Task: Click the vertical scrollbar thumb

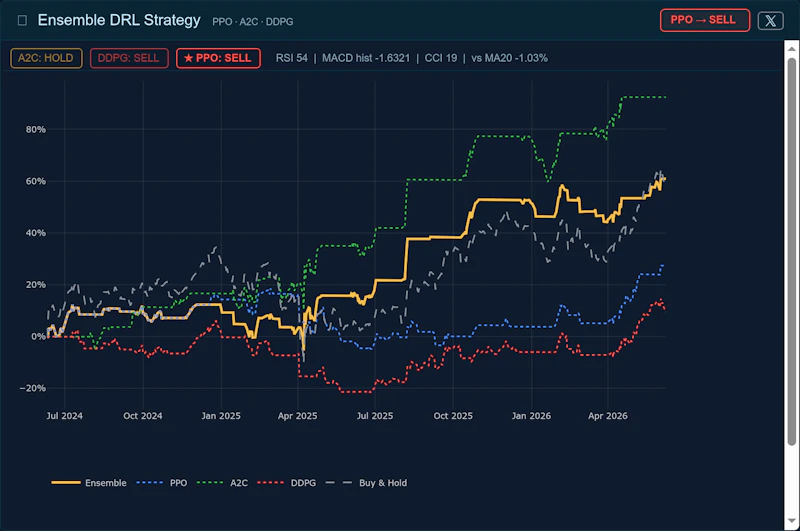Action: coord(791,251)
